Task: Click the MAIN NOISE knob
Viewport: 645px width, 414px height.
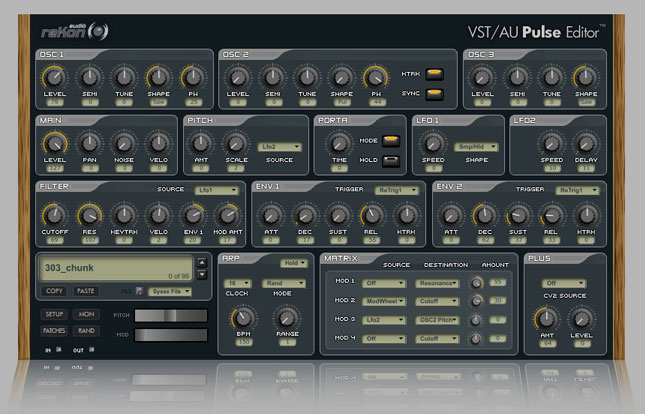Action: (124, 143)
